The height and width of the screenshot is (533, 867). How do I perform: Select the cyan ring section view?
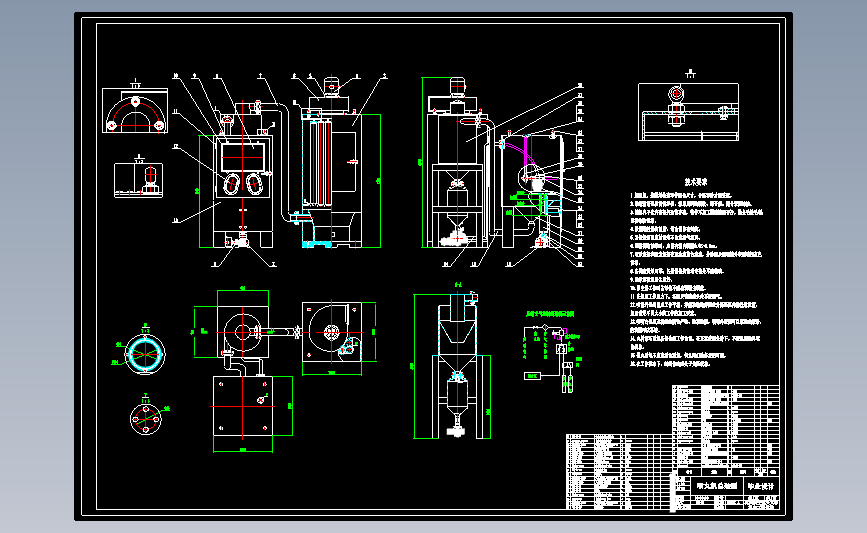point(145,354)
